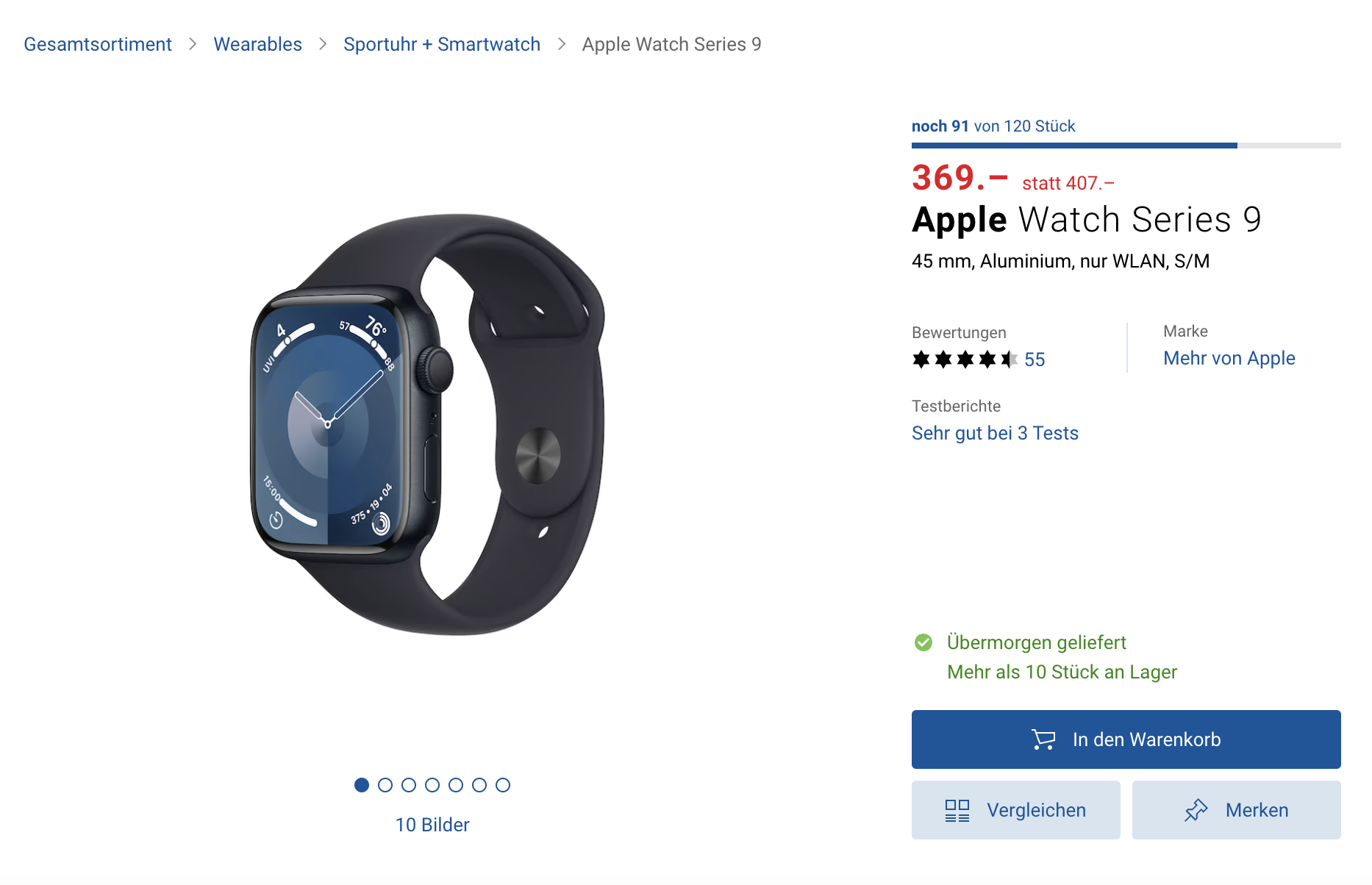Screen dimensions: 1372x885
Task: Open Wearables breadcrumb category
Action: [258, 44]
